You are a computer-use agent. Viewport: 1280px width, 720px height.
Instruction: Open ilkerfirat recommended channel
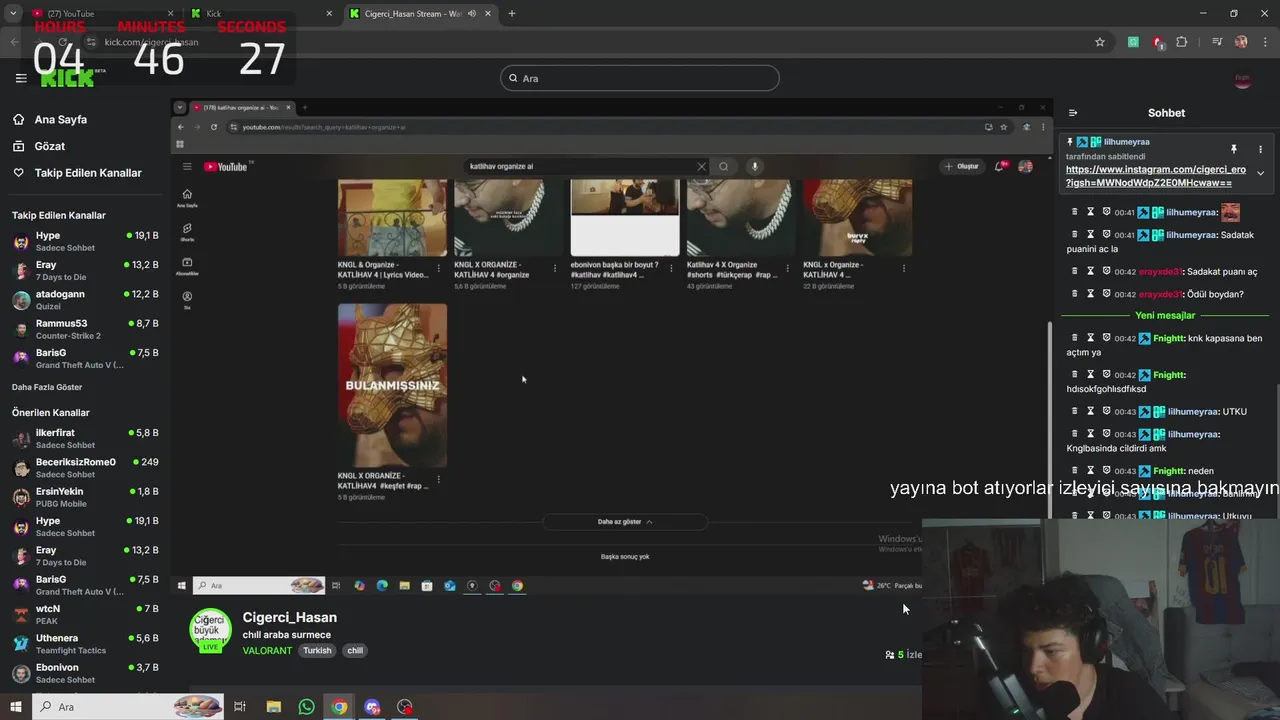coord(85,438)
